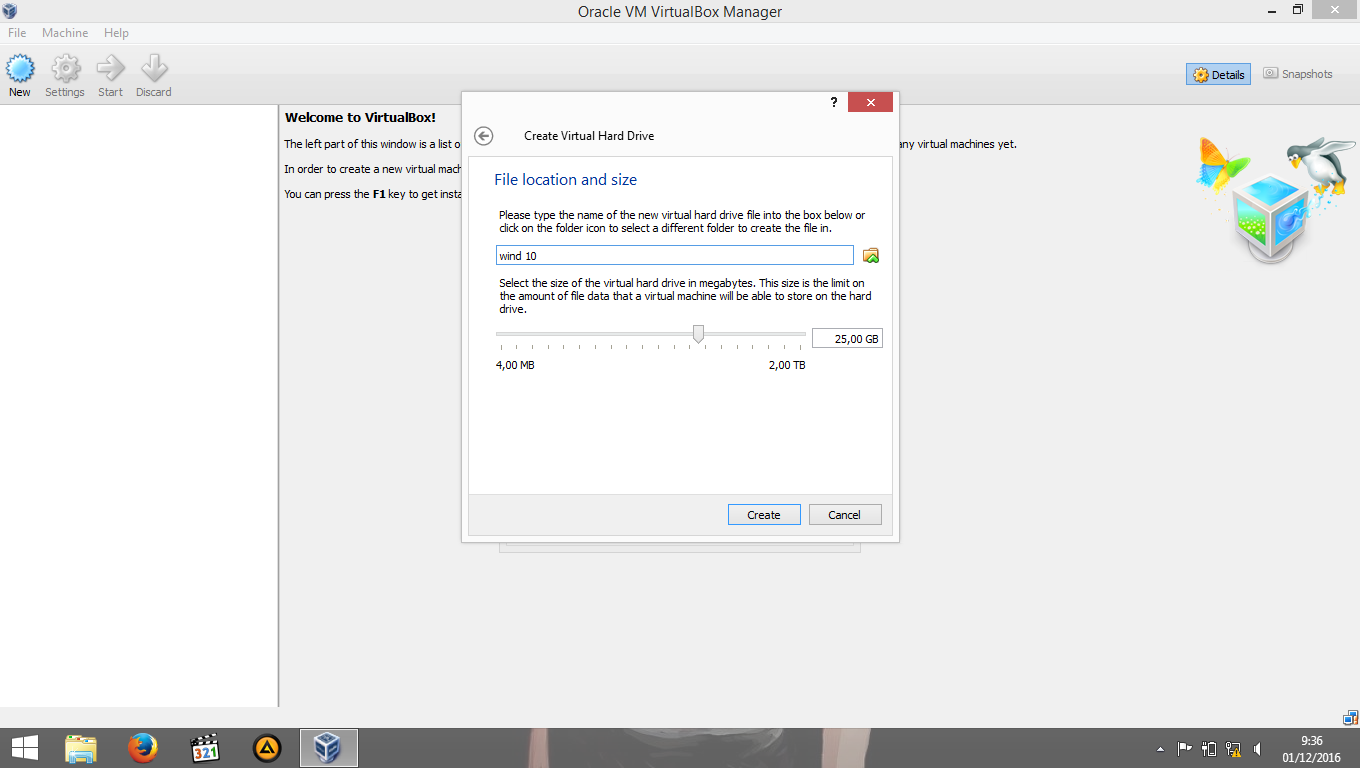Click the network tray icon
The image size is (1360, 768).
coord(1233,748)
